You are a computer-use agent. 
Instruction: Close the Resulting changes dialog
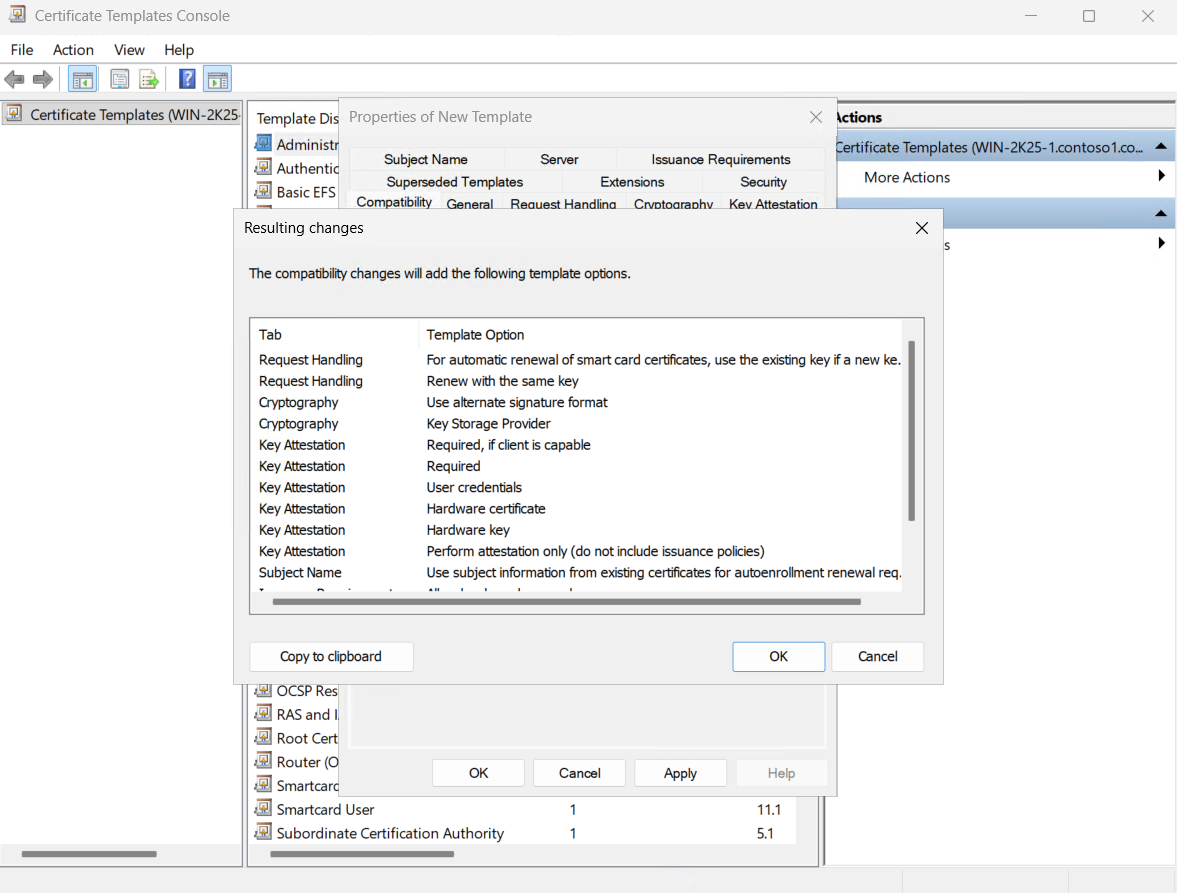(922, 228)
